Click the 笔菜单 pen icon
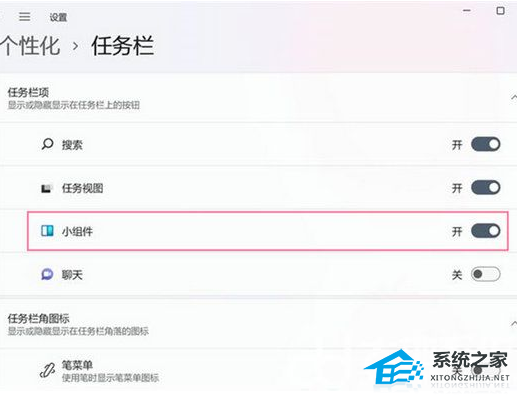Screen dimensions: 525x396 pyautogui.click(x=47, y=370)
